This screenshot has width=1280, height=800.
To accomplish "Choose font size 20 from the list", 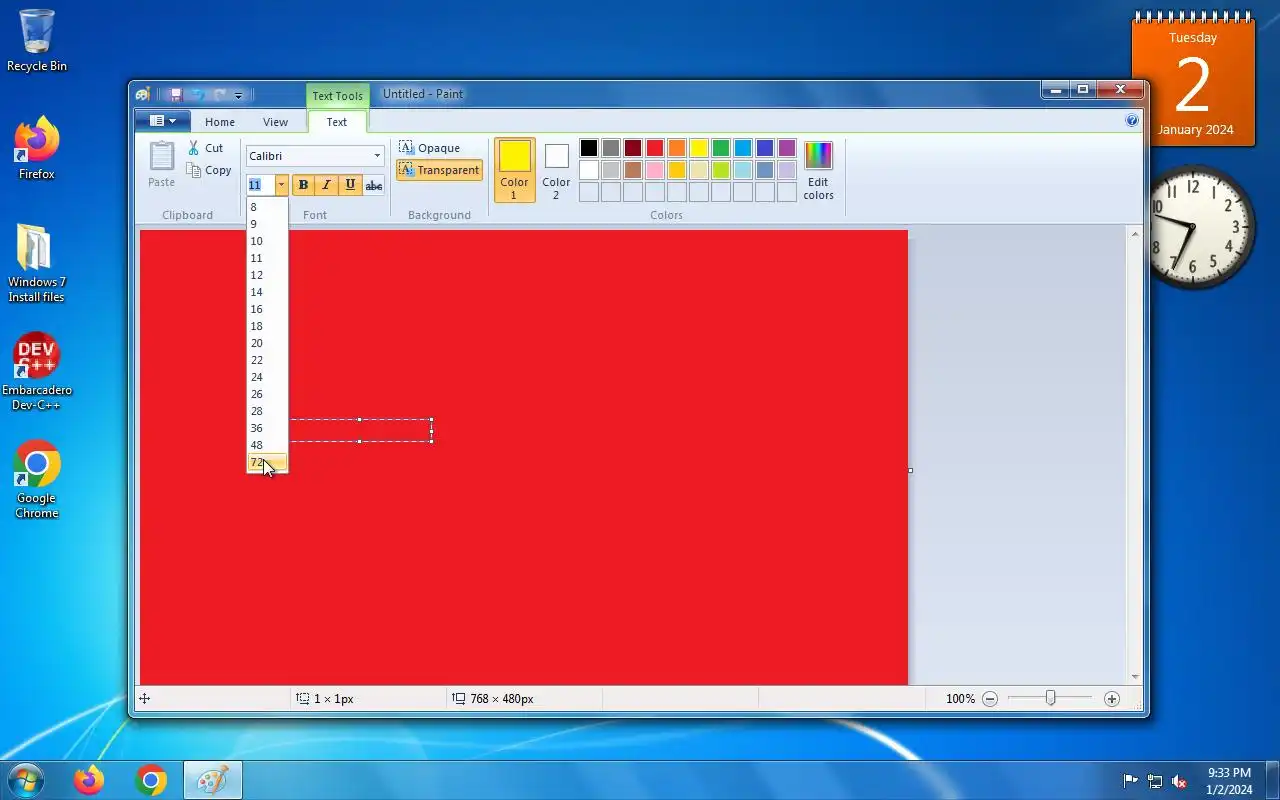I will (267, 343).
